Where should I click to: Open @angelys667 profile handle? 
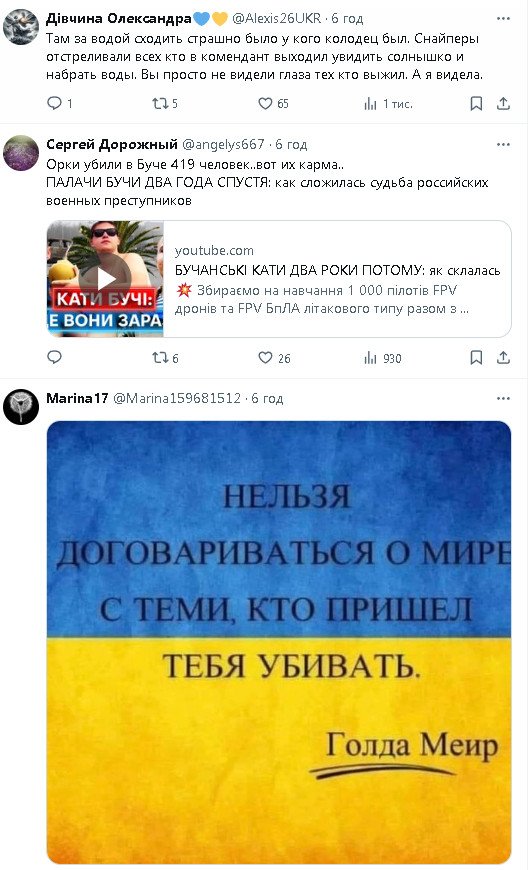(x=223, y=144)
